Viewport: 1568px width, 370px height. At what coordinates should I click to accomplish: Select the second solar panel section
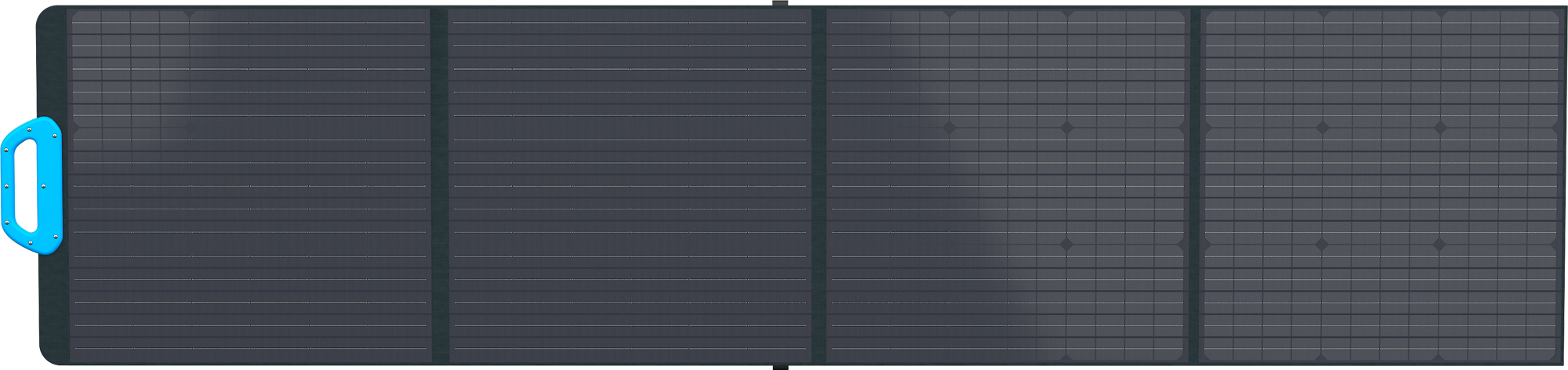[630, 185]
